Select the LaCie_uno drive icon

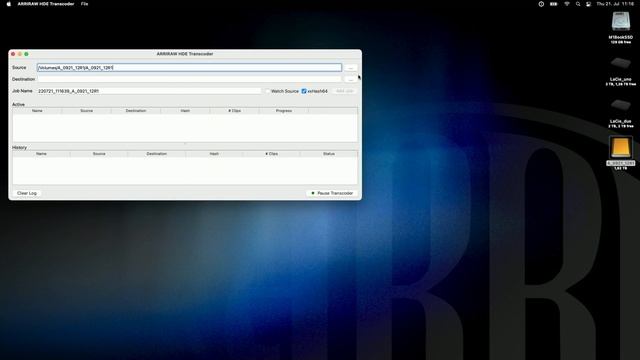pos(620,63)
